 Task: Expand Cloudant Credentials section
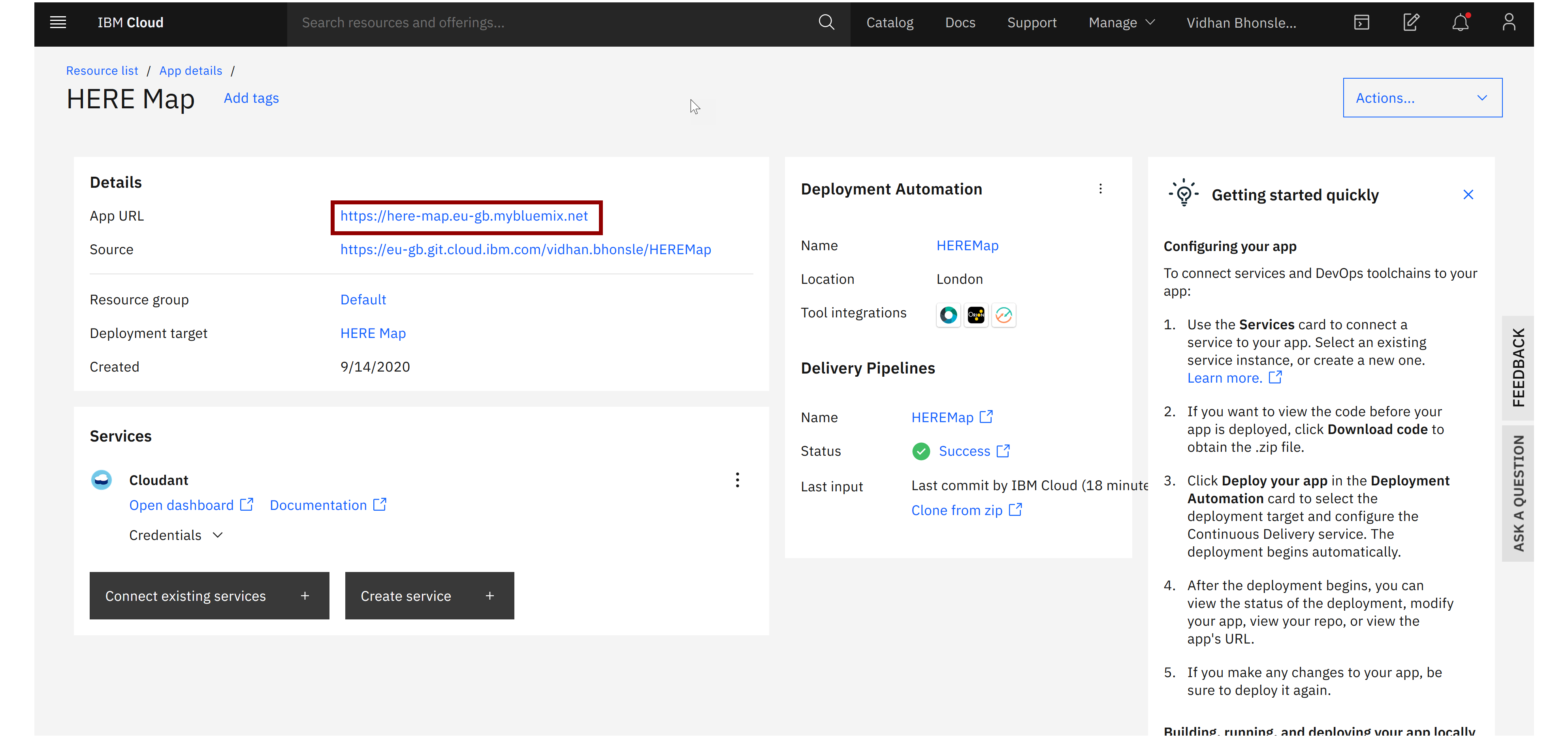[x=177, y=534]
